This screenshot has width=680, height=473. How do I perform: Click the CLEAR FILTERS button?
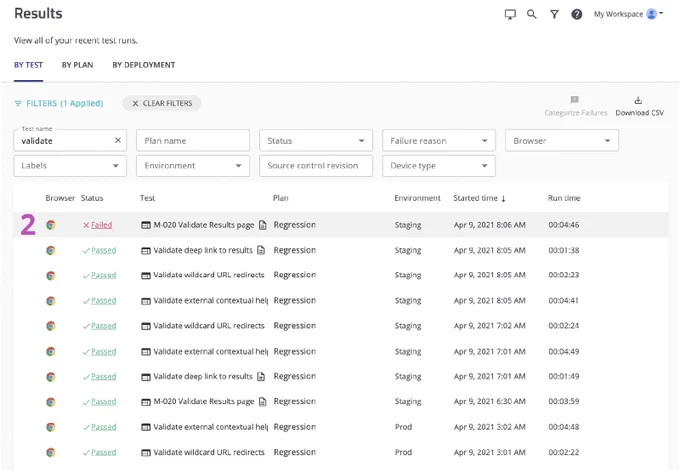tap(162, 103)
